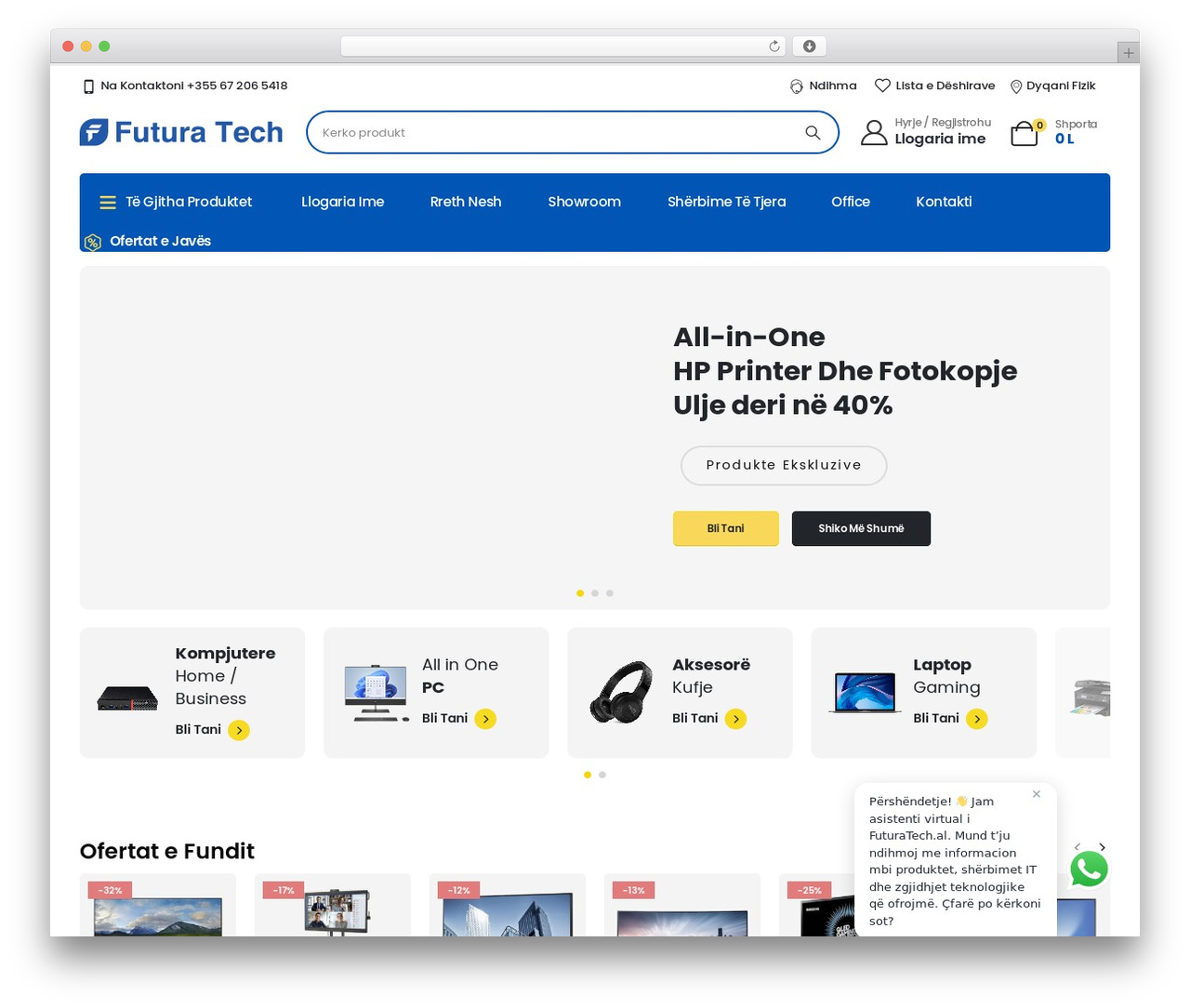The height and width of the screenshot is (1008, 1190).
Task: Click the Produkte Ekskluzive outlined button
Action: click(784, 465)
